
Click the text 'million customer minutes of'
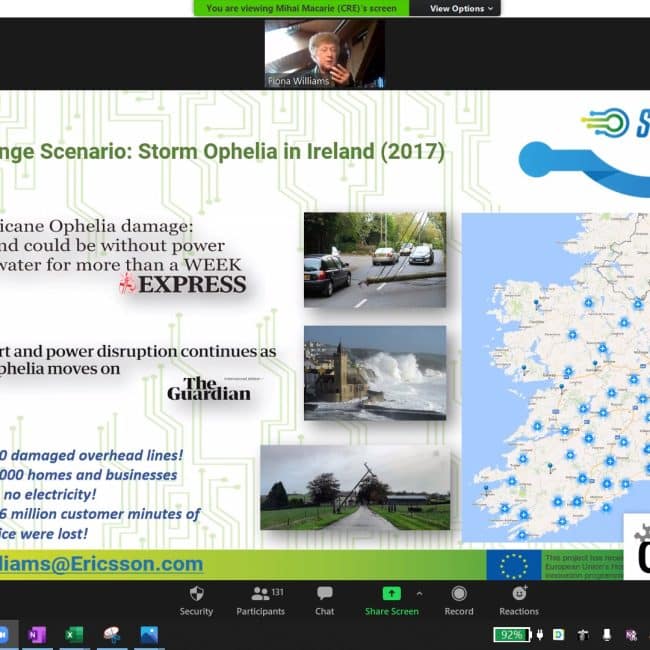[x=105, y=514]
